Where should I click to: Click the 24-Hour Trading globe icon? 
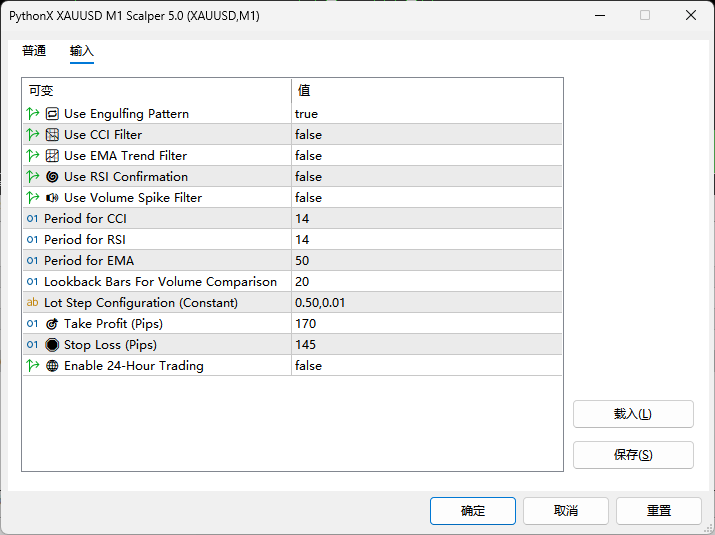(52, 366)
